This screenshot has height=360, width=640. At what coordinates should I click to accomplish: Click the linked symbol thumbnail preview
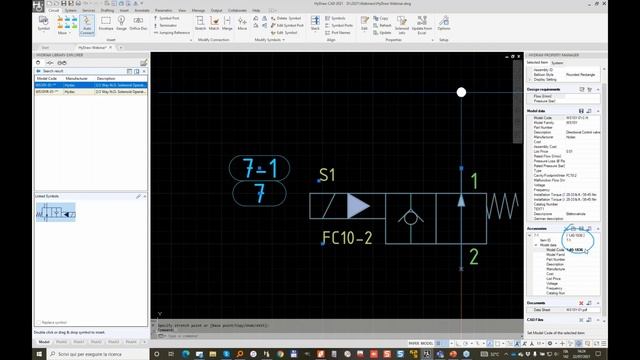[56, 212]
